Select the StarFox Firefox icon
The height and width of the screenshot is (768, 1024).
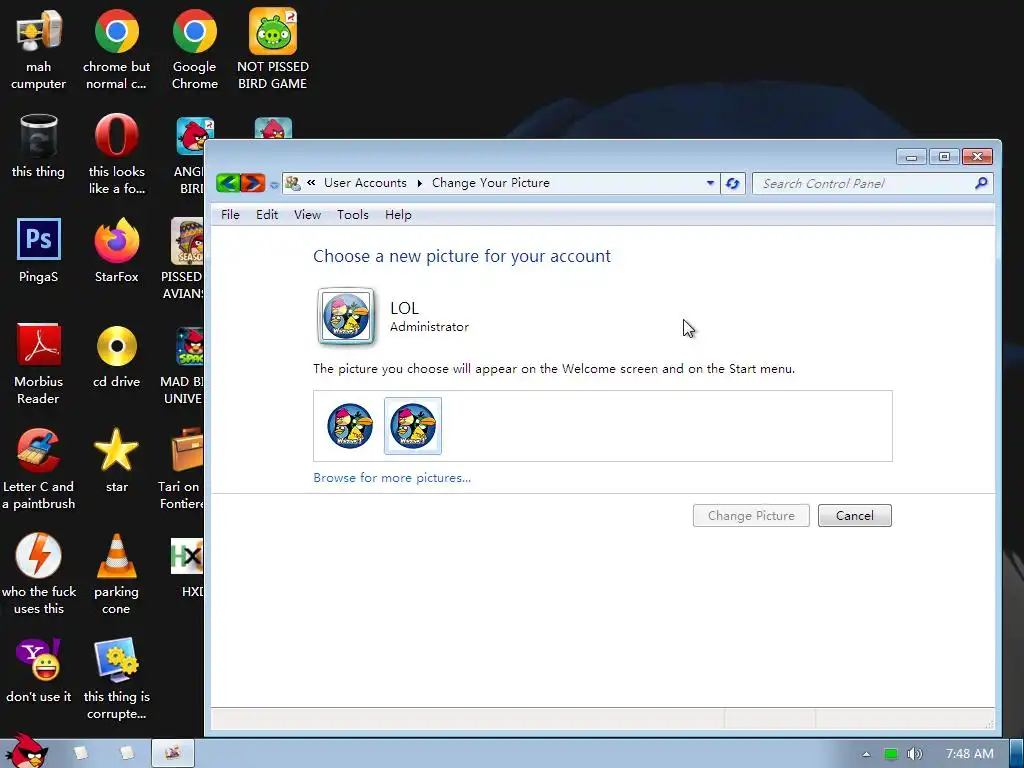(x=116, y=251)
